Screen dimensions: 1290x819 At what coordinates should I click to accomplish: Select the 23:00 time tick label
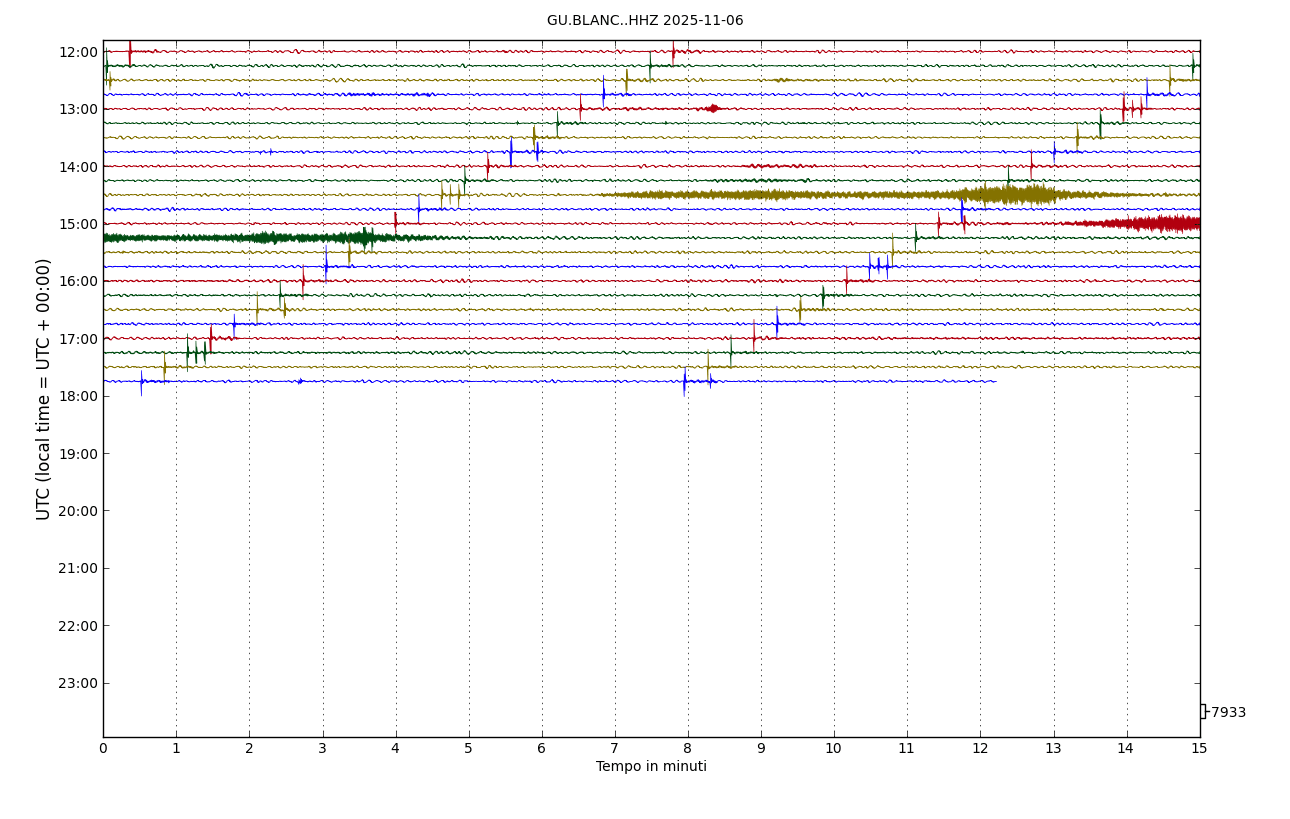tap(78, 683)
